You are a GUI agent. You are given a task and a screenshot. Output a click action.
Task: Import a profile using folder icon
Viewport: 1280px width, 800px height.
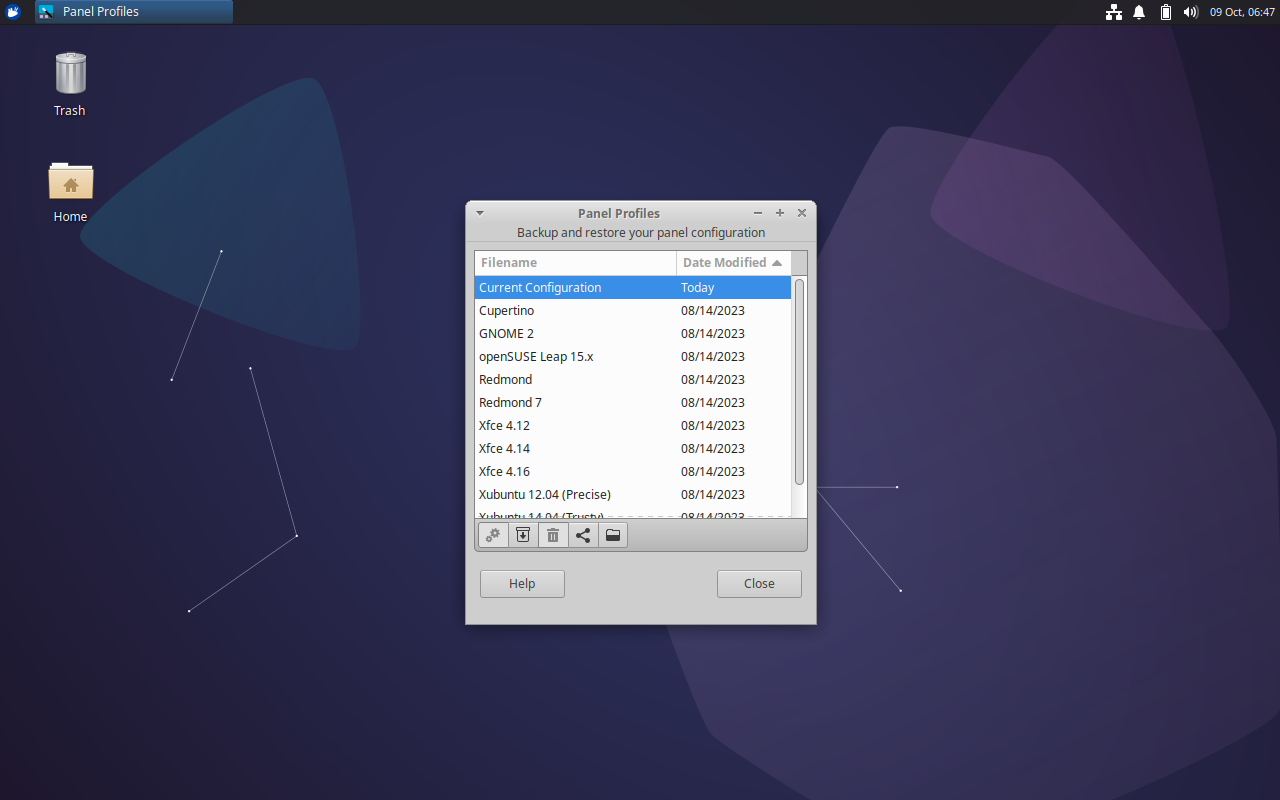(x=613, y=535)
